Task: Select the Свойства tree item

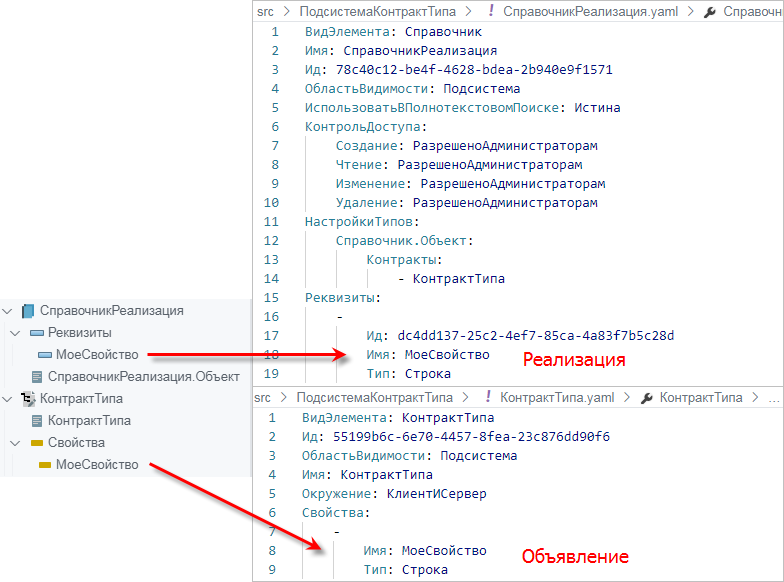Action: (x=76, y=442)
